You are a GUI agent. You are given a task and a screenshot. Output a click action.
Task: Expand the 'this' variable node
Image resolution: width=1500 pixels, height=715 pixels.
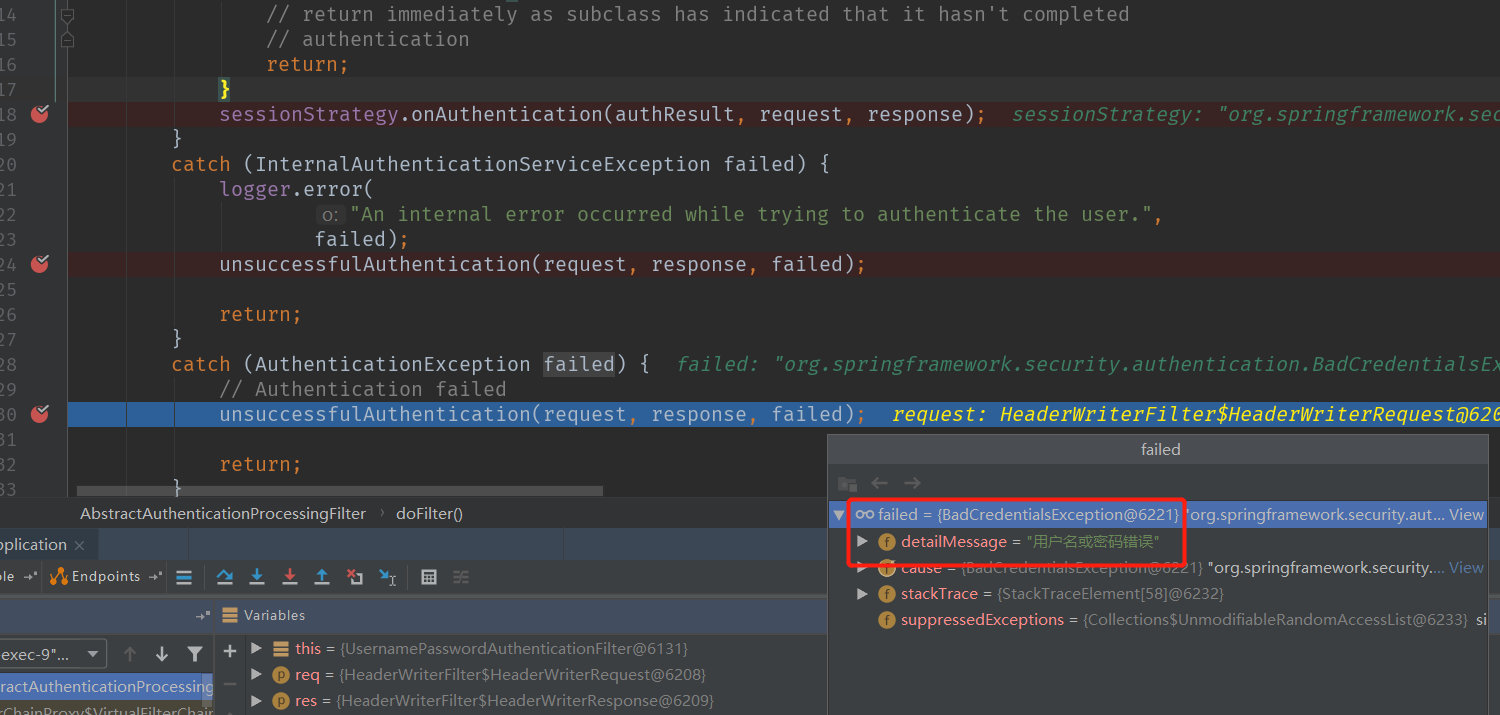257,648
